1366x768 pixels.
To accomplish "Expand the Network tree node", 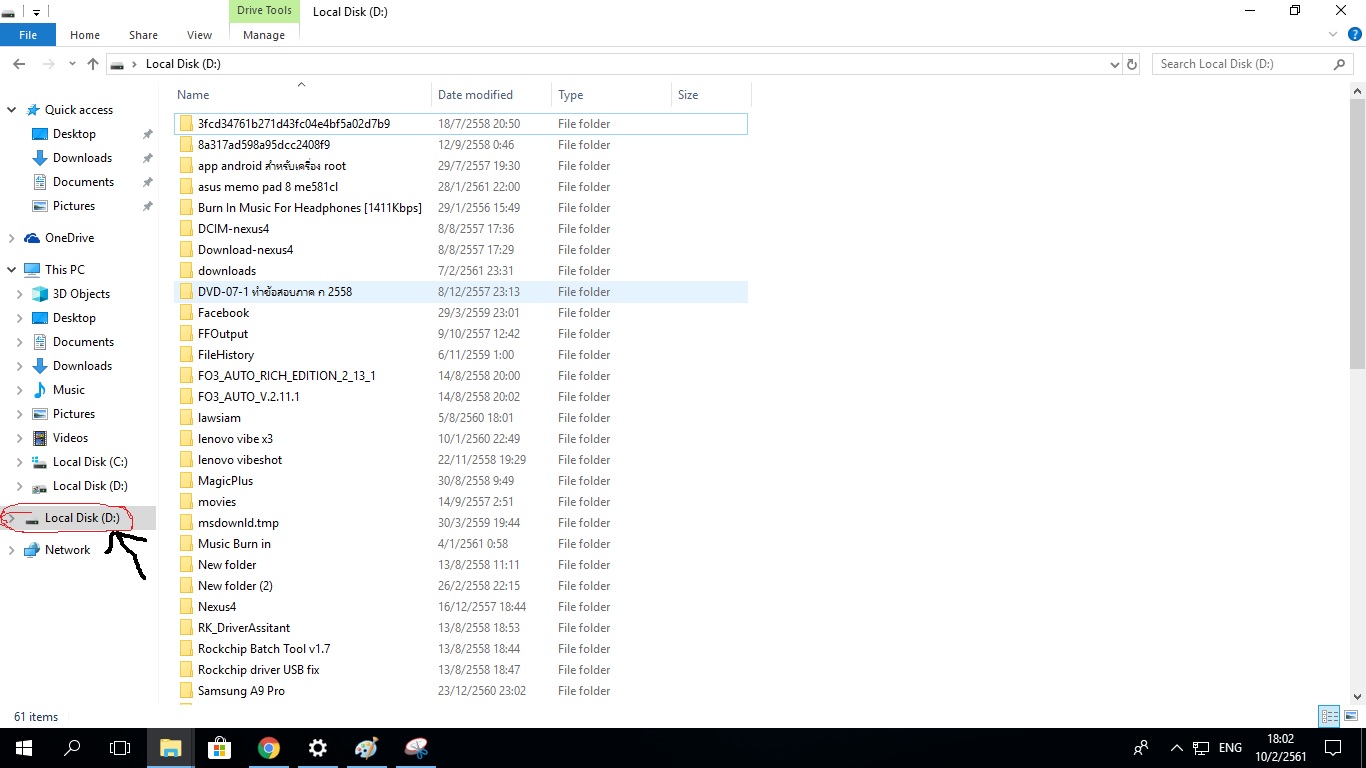I will pos(11,550).
